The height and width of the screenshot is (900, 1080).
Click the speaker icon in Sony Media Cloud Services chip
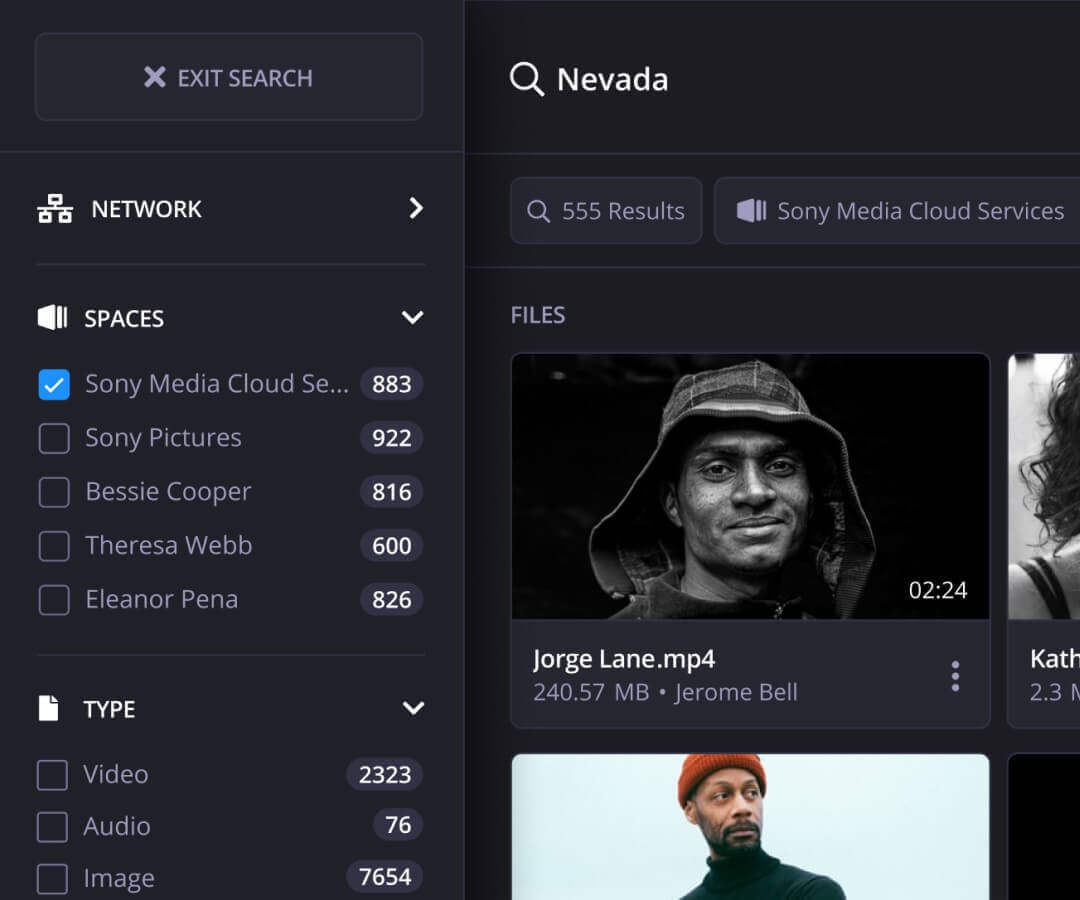(x=751, y=211)
